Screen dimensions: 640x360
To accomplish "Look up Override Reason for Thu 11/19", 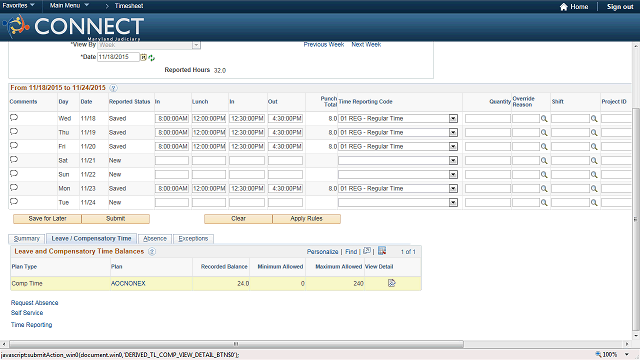I will click(x=544, y=133).
